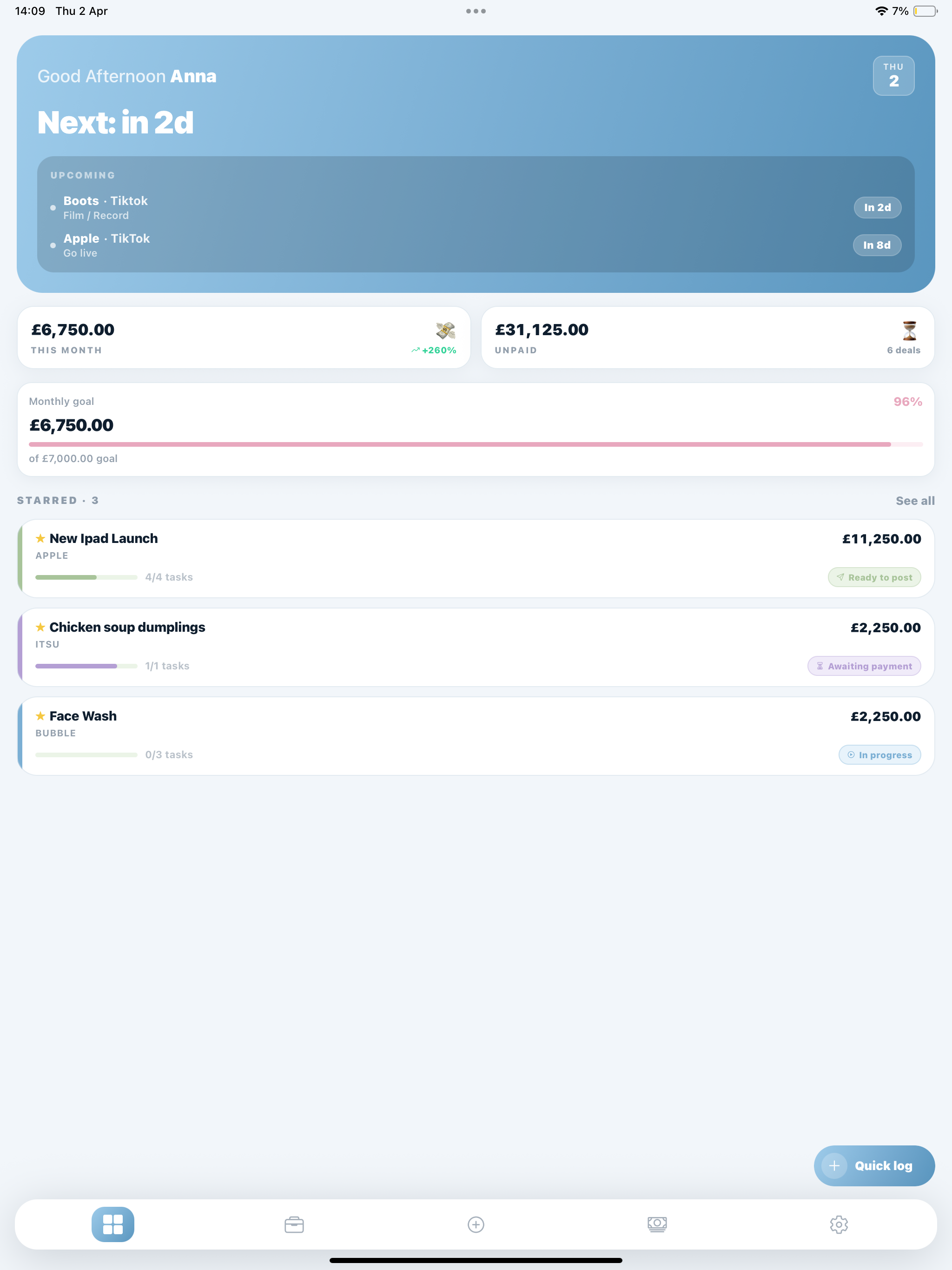Click the Face Wash task progress bar
This screenshot has width=952, height=1270.
tap(86, 754)
